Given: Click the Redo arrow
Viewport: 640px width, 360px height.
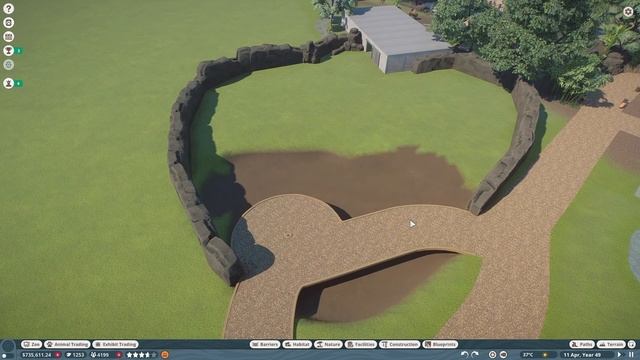Looking at the screenshot, I should [475, 355].
